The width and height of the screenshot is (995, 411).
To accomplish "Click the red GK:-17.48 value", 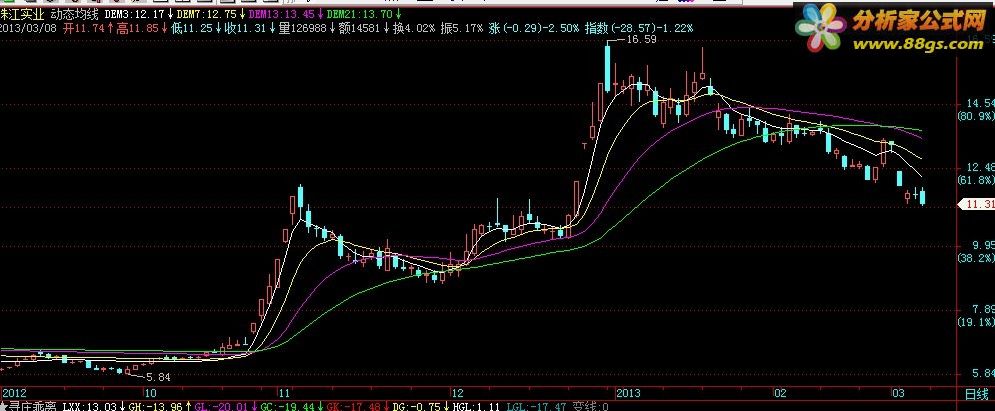I will click(x=355, y=407).
